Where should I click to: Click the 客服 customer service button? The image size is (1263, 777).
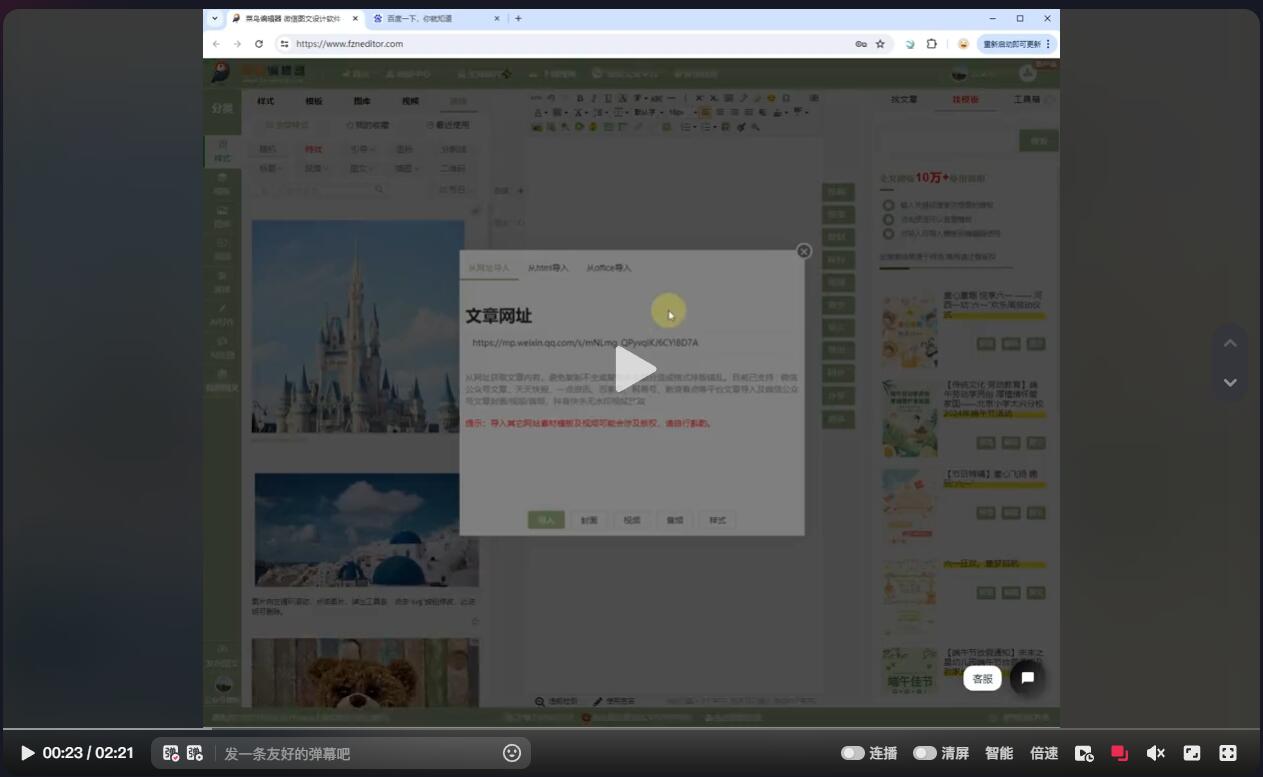pos(983,679)
